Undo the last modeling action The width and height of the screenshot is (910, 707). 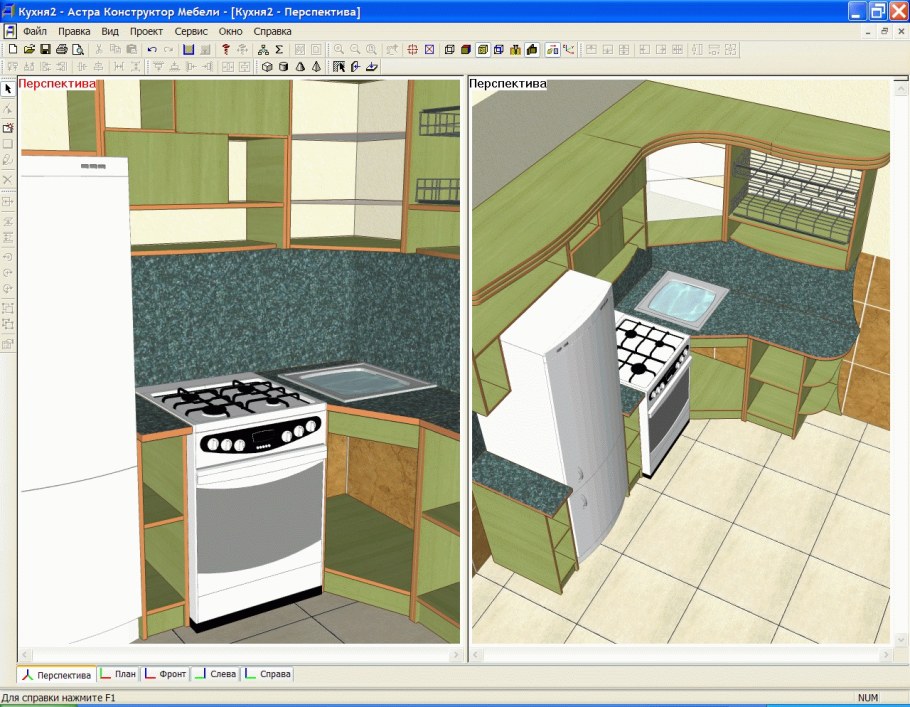152,49
